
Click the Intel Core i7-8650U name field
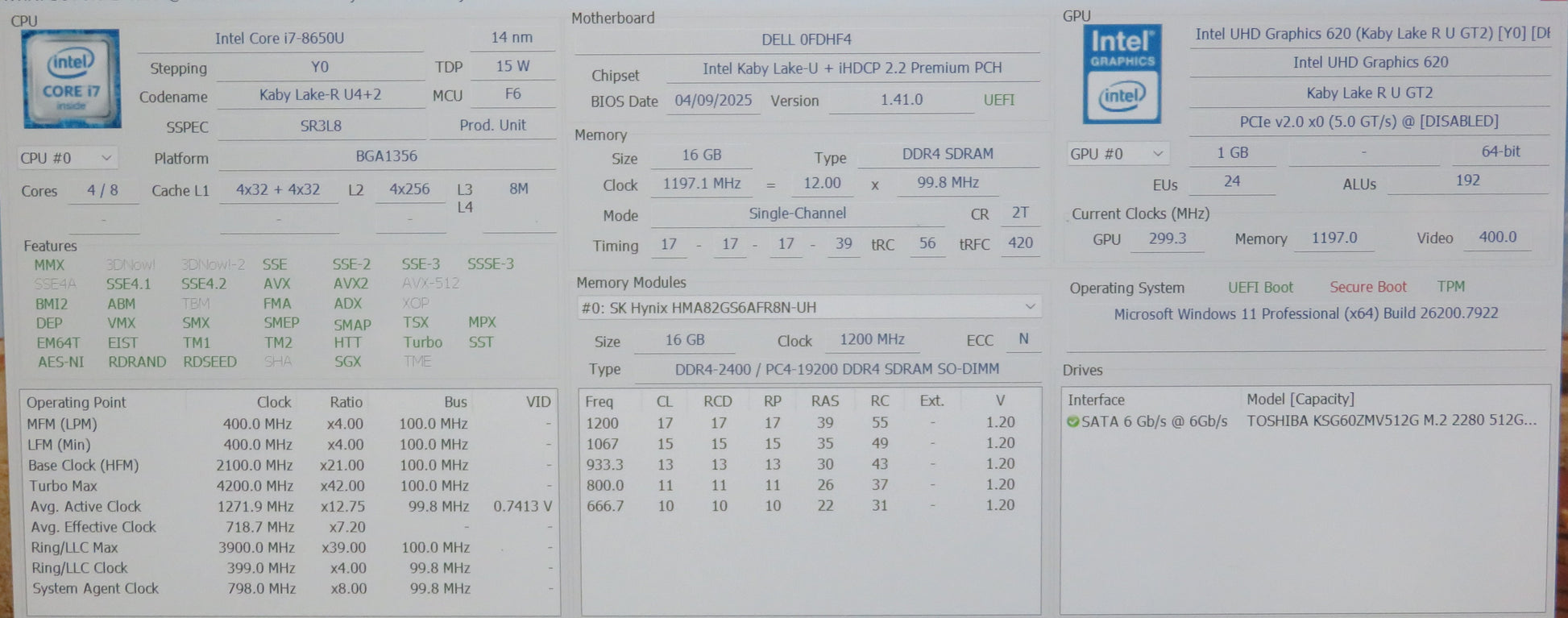(280, 38)
